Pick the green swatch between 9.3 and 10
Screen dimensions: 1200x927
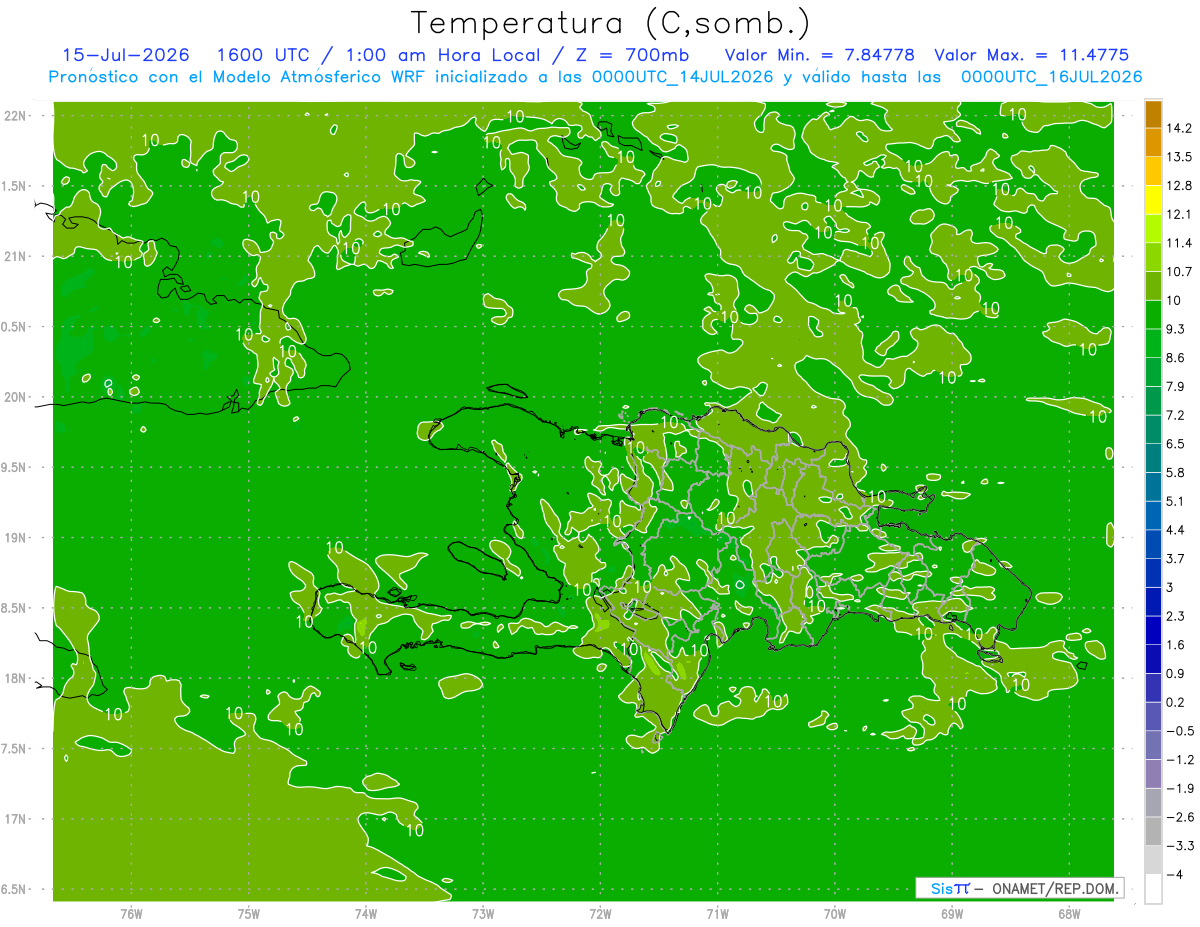[x=1153, y=315]
